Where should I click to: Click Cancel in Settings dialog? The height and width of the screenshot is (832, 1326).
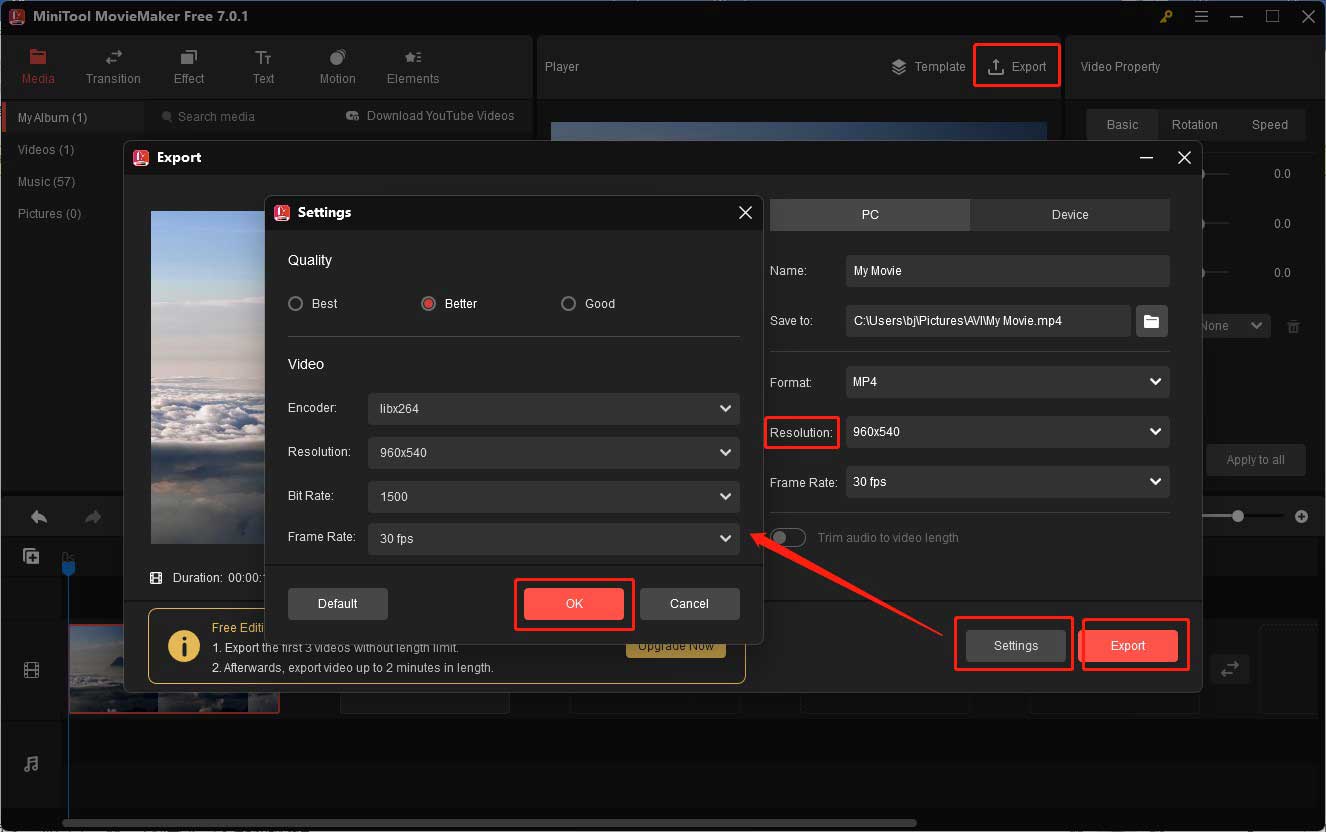pyautogui.click(x=689, y=604)
